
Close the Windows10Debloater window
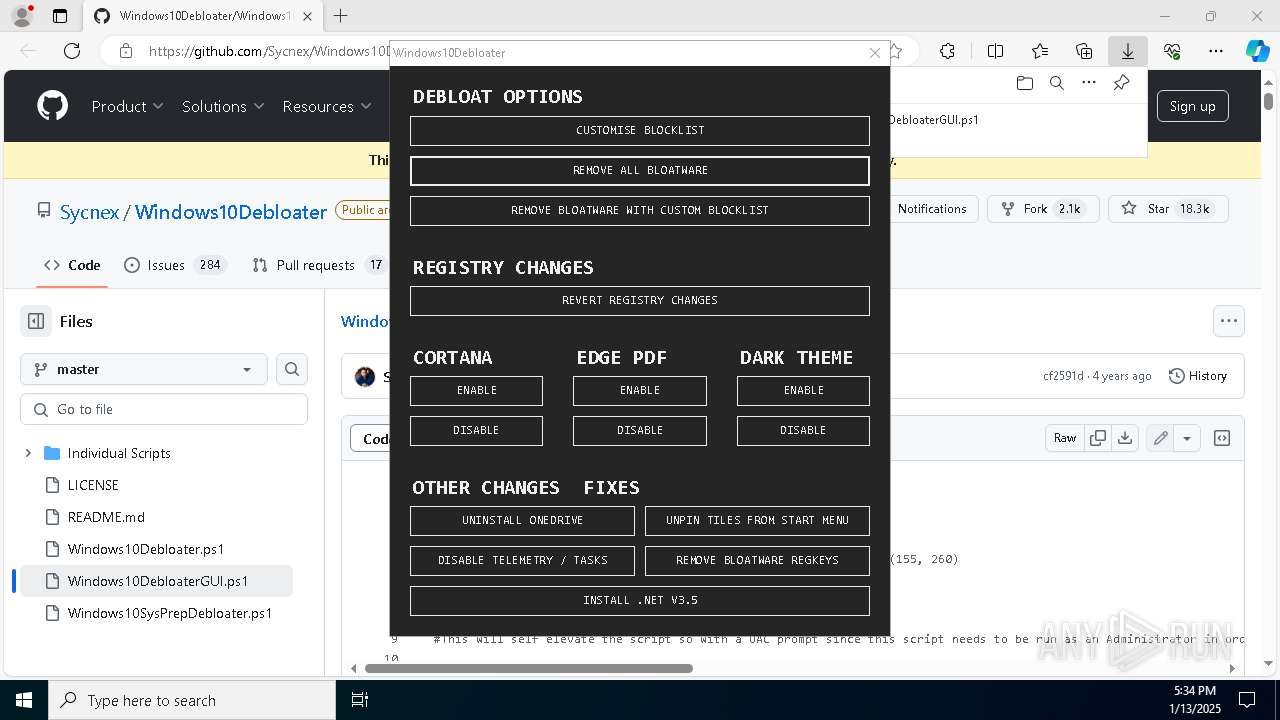(x=875, y=53)
